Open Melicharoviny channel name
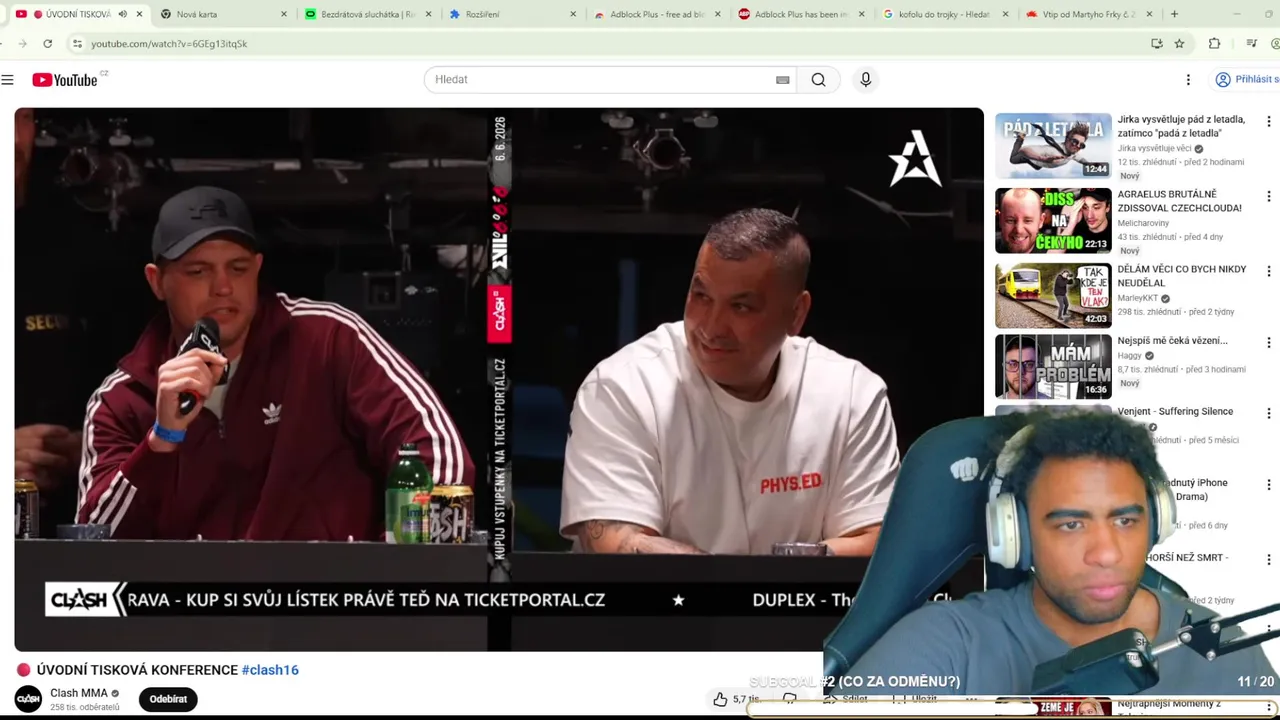The width and height of the screenshot is (1280, 720). pos(1143,223)
